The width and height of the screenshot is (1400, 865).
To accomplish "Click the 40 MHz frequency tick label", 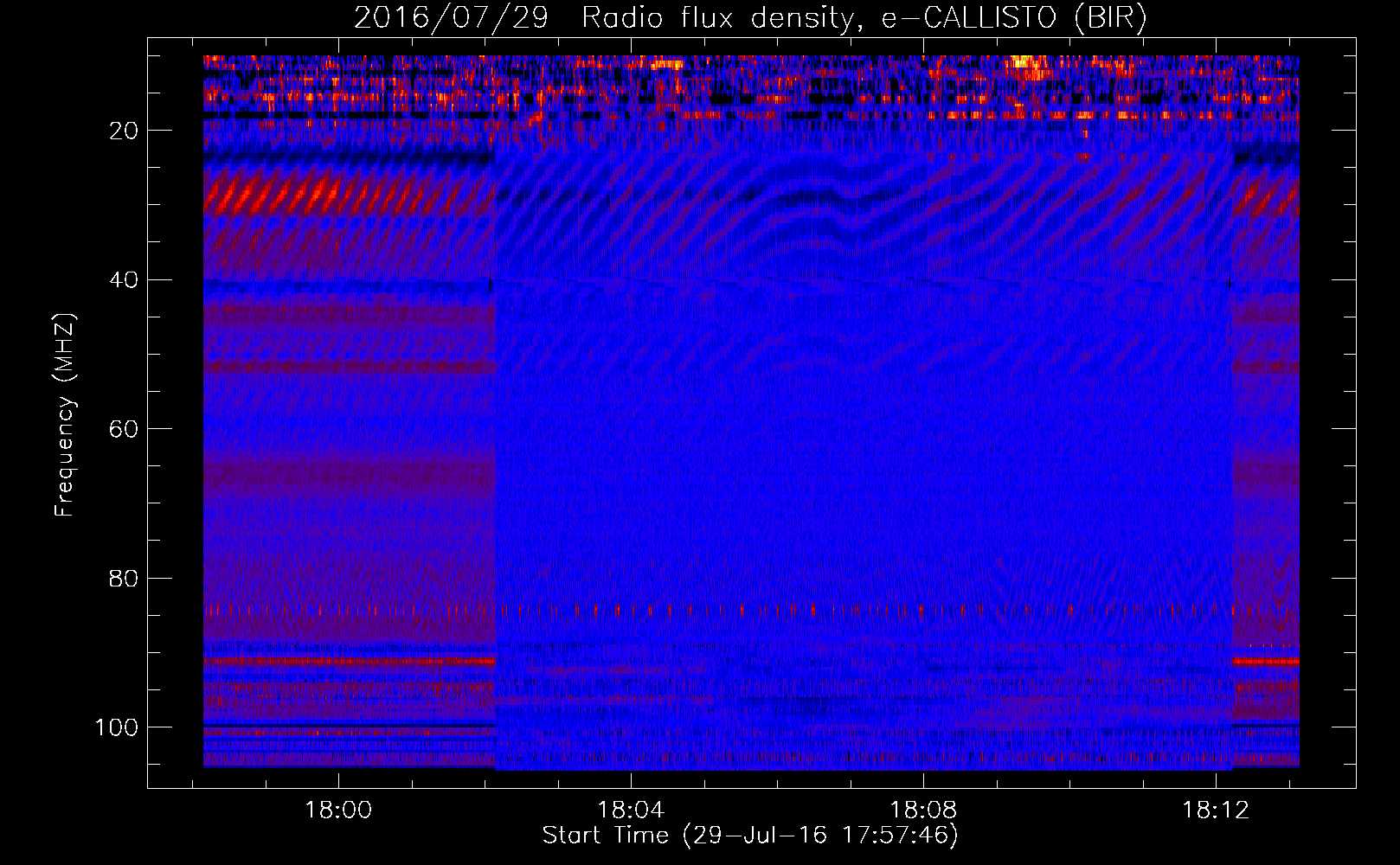I will point(124,279).
